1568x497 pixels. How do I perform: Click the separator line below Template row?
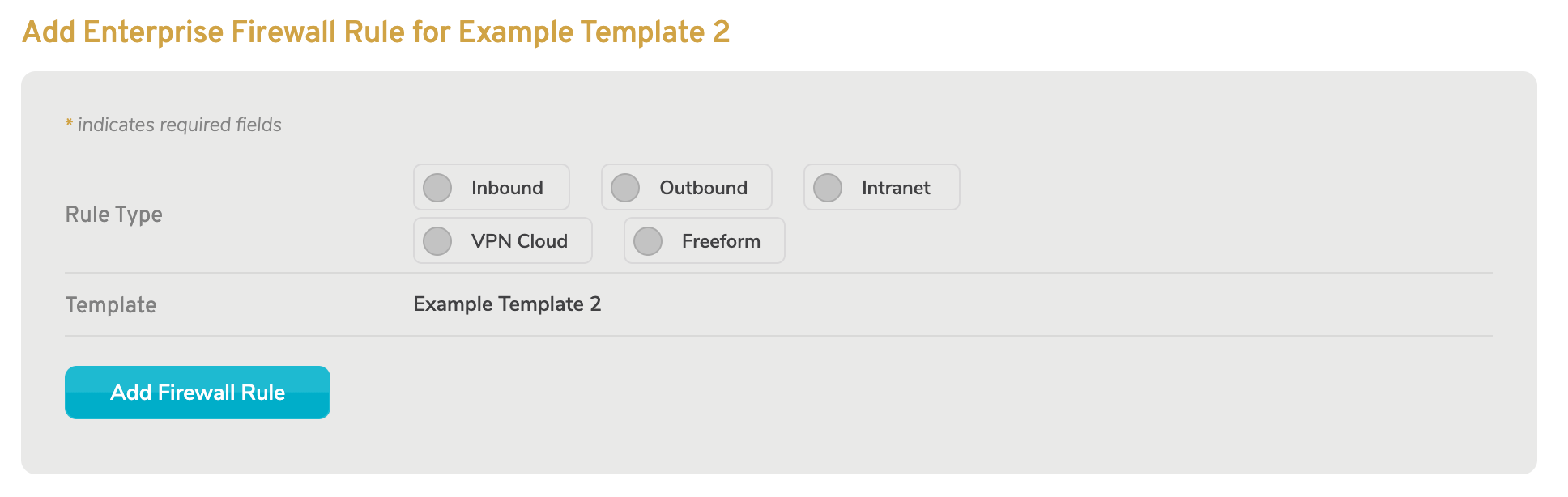point(778,336)
